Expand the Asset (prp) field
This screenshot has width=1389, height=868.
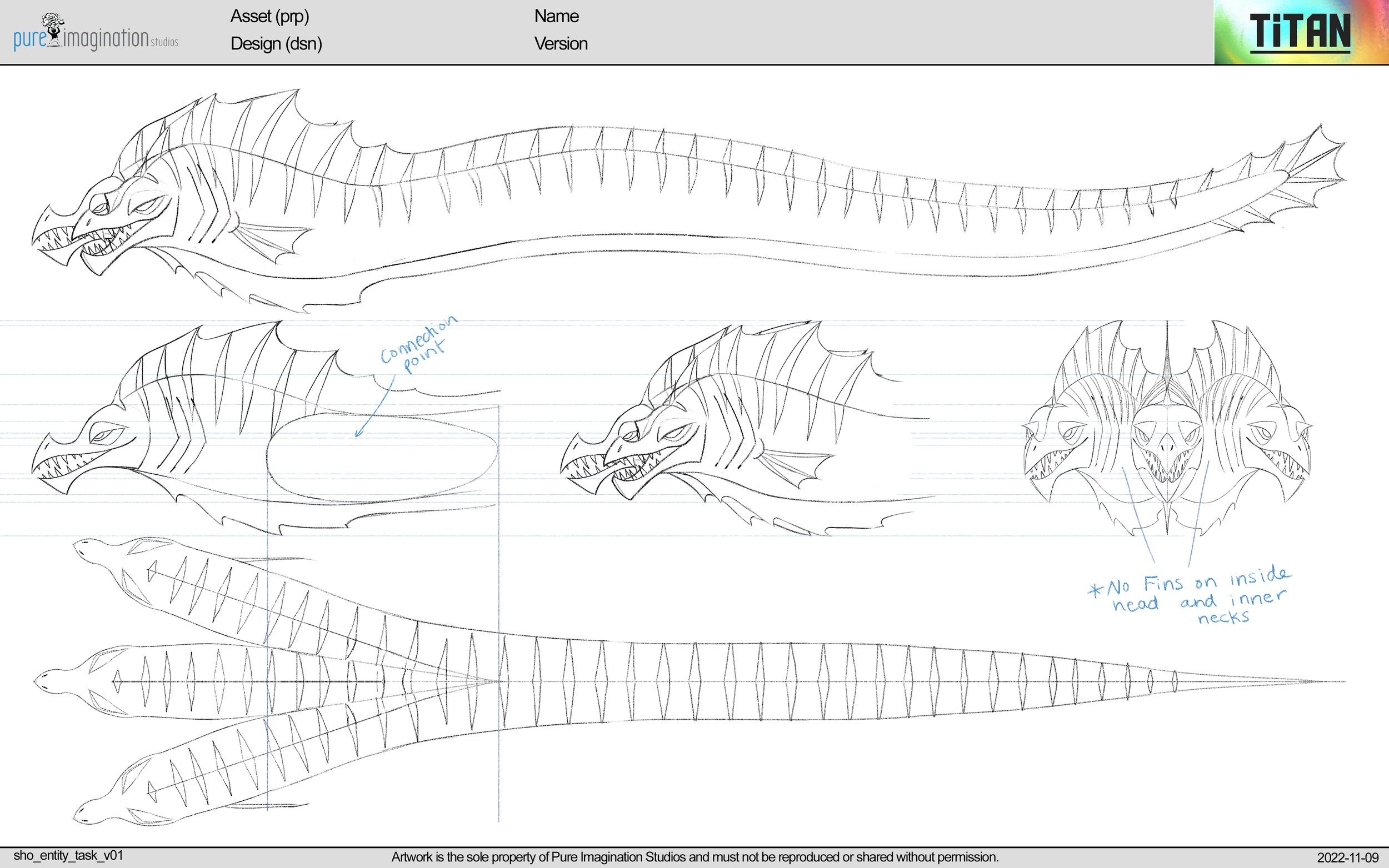[270, 17]
